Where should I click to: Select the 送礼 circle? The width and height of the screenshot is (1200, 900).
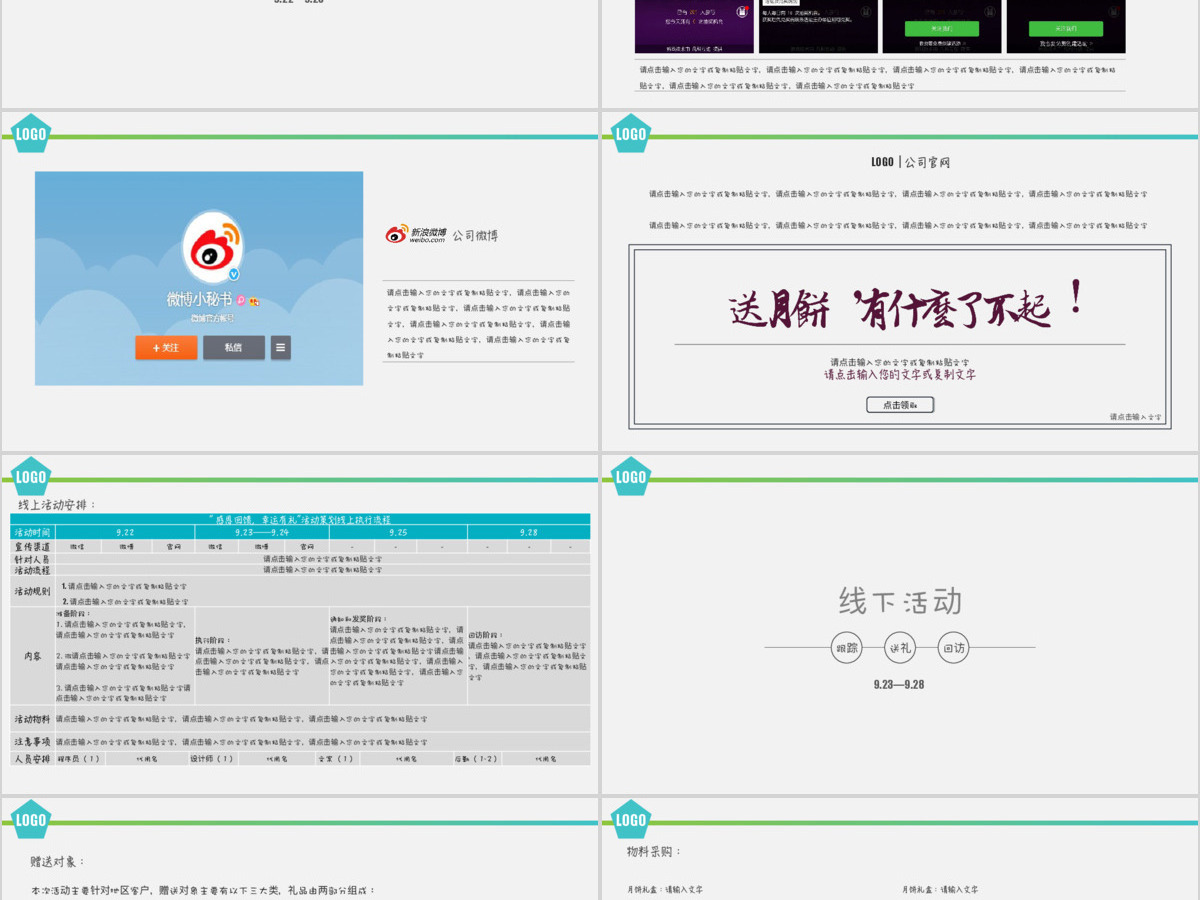point(900,648)
